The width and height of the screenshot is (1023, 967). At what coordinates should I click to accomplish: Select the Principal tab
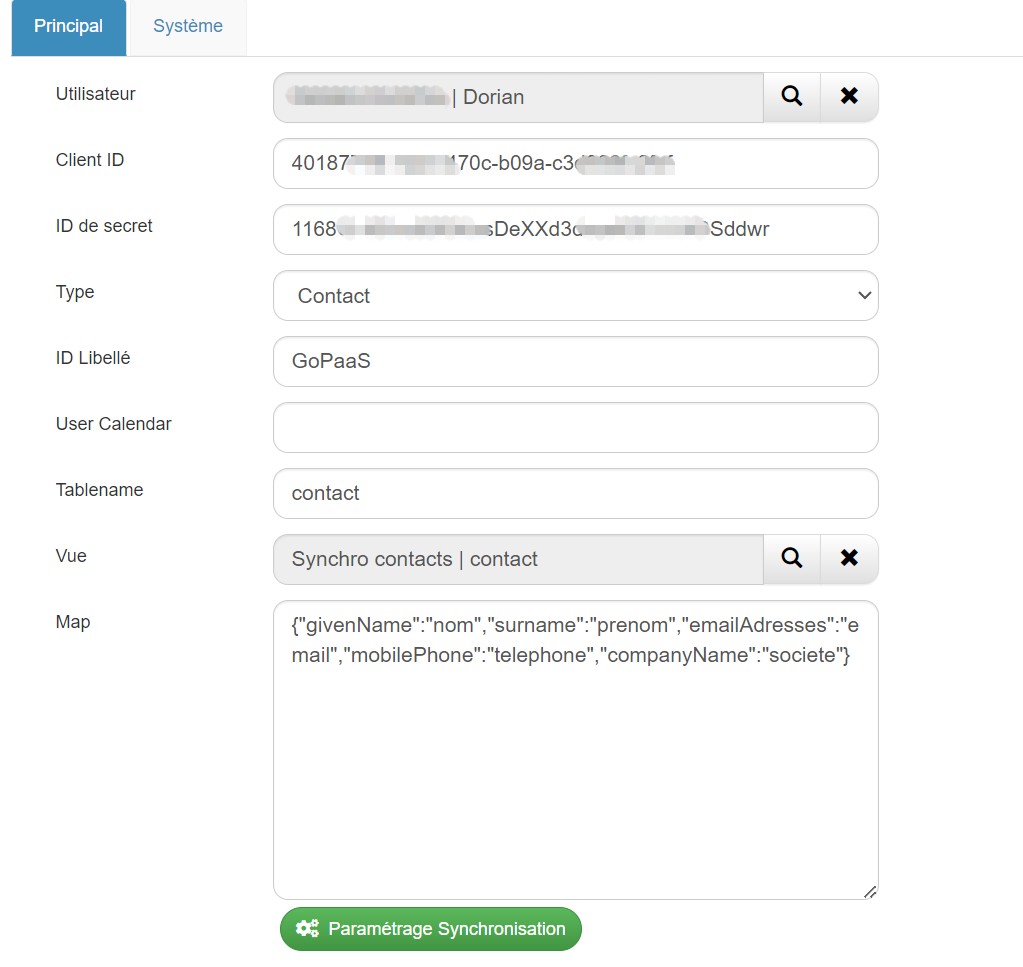(x=69, y=26)
